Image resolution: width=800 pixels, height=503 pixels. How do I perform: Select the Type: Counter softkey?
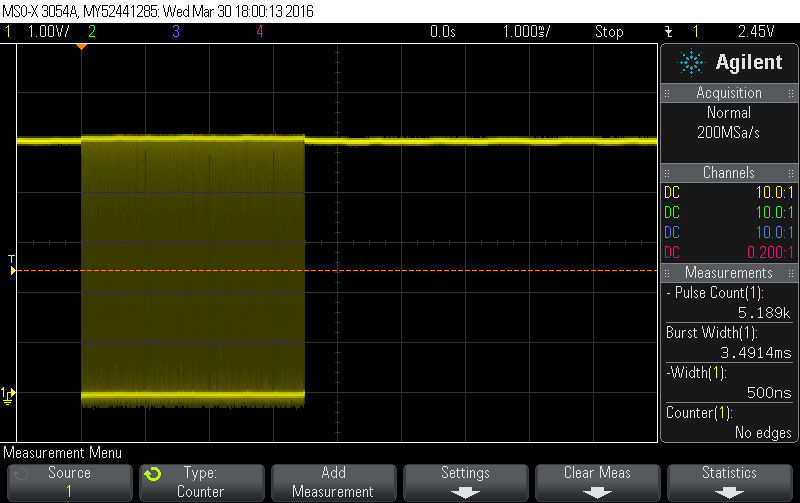point(200,481)
